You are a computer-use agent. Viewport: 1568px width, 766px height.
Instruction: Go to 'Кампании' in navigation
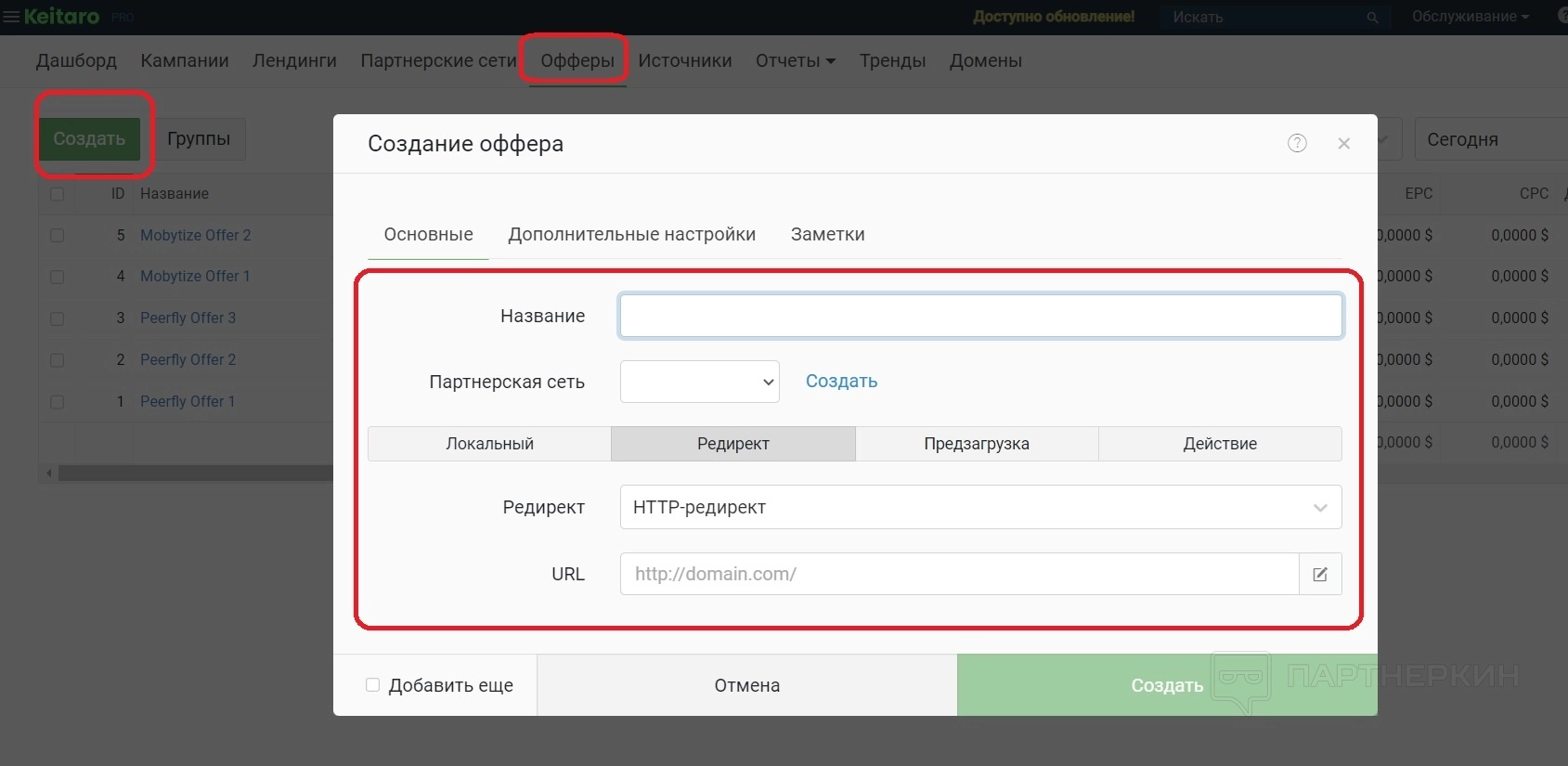pyautogui.click(x=185, y=61)
